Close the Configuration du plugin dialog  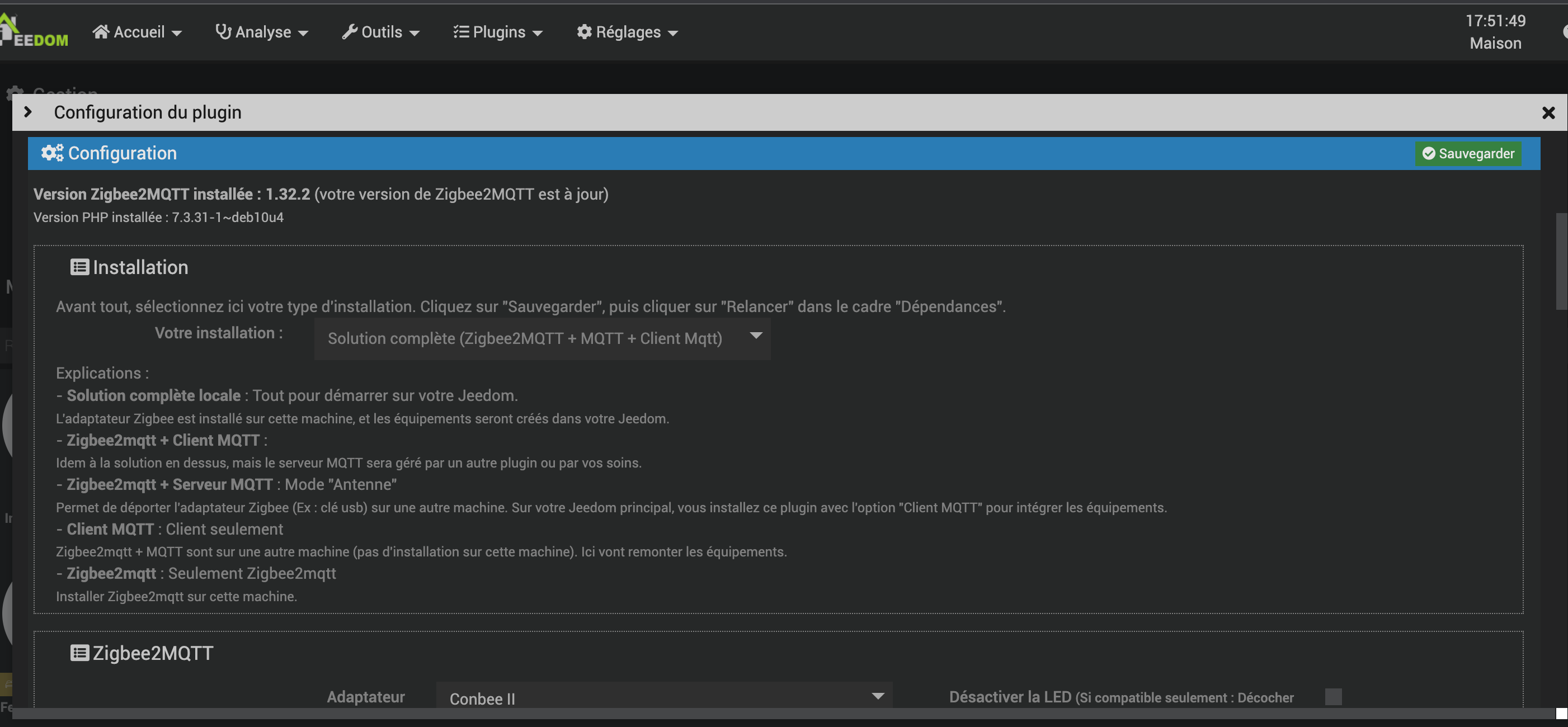(1548, 112)
